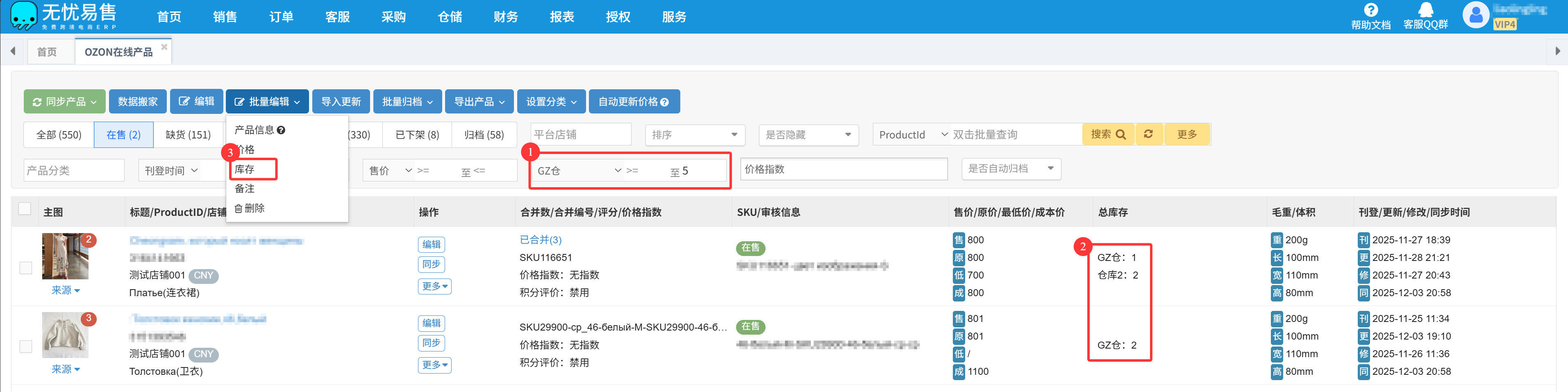This screenshot has width=1568, height=392.
Task: Open the customer service QQ group bell icon
Action: (1425, 10)
